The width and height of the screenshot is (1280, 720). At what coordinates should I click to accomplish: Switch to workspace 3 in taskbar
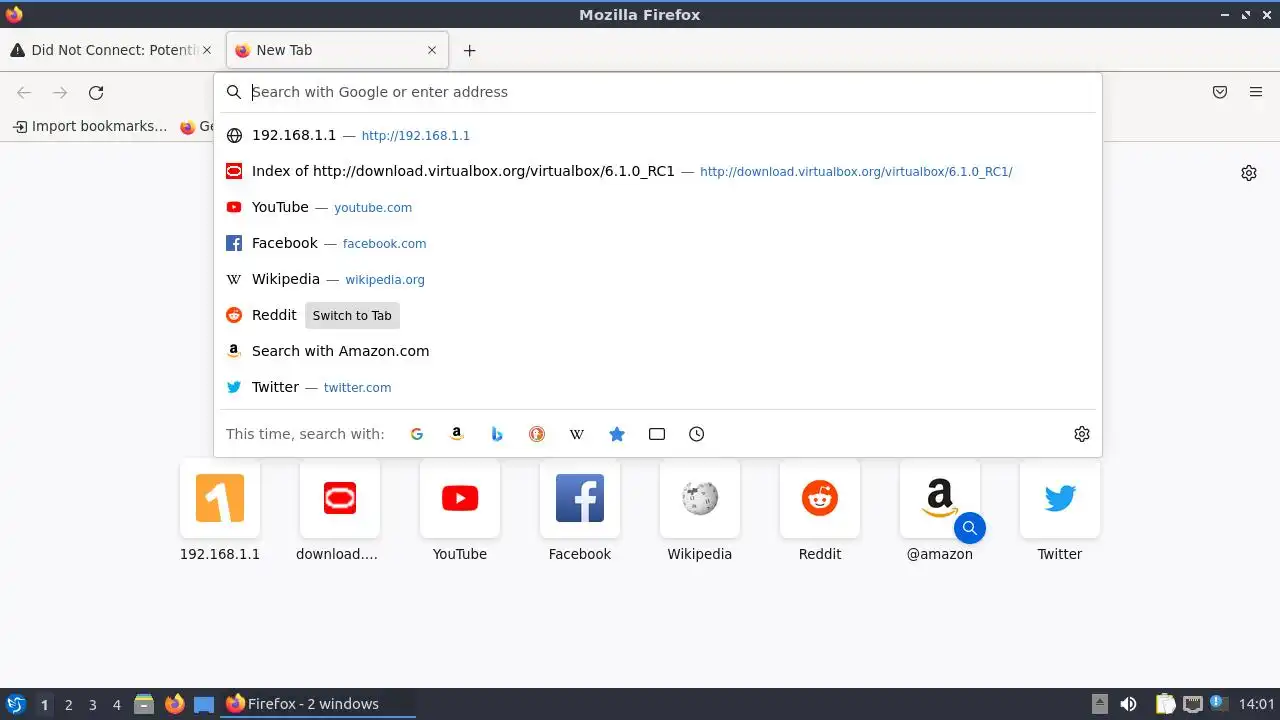click(92, 704)
